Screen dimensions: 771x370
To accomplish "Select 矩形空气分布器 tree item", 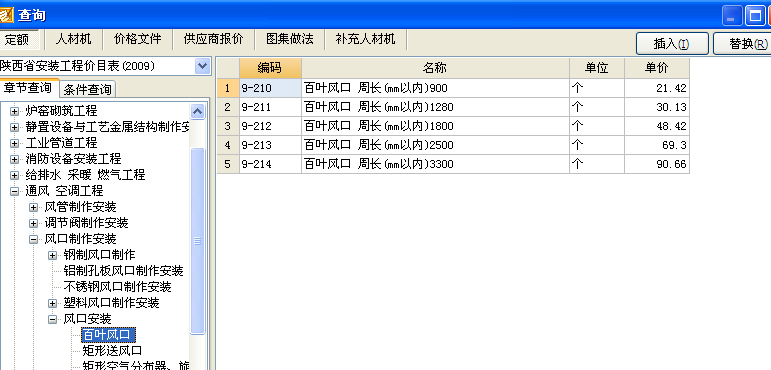I will tap(136, 365).
